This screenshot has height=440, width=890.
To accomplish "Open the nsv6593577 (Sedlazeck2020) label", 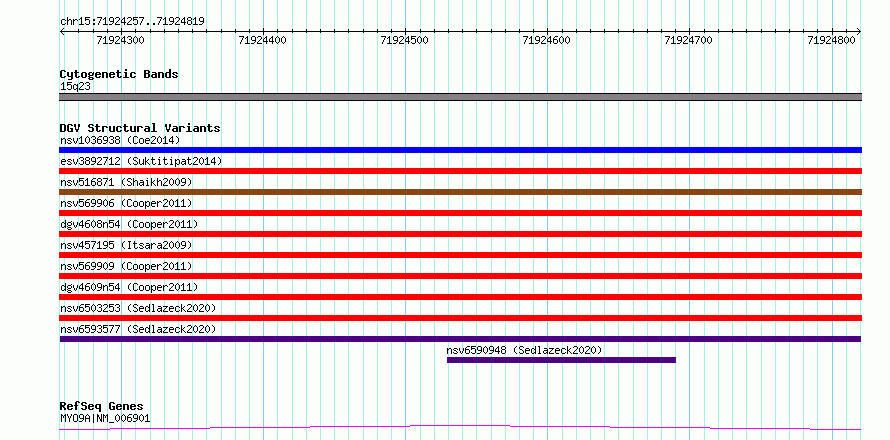I will click(138, 329).
